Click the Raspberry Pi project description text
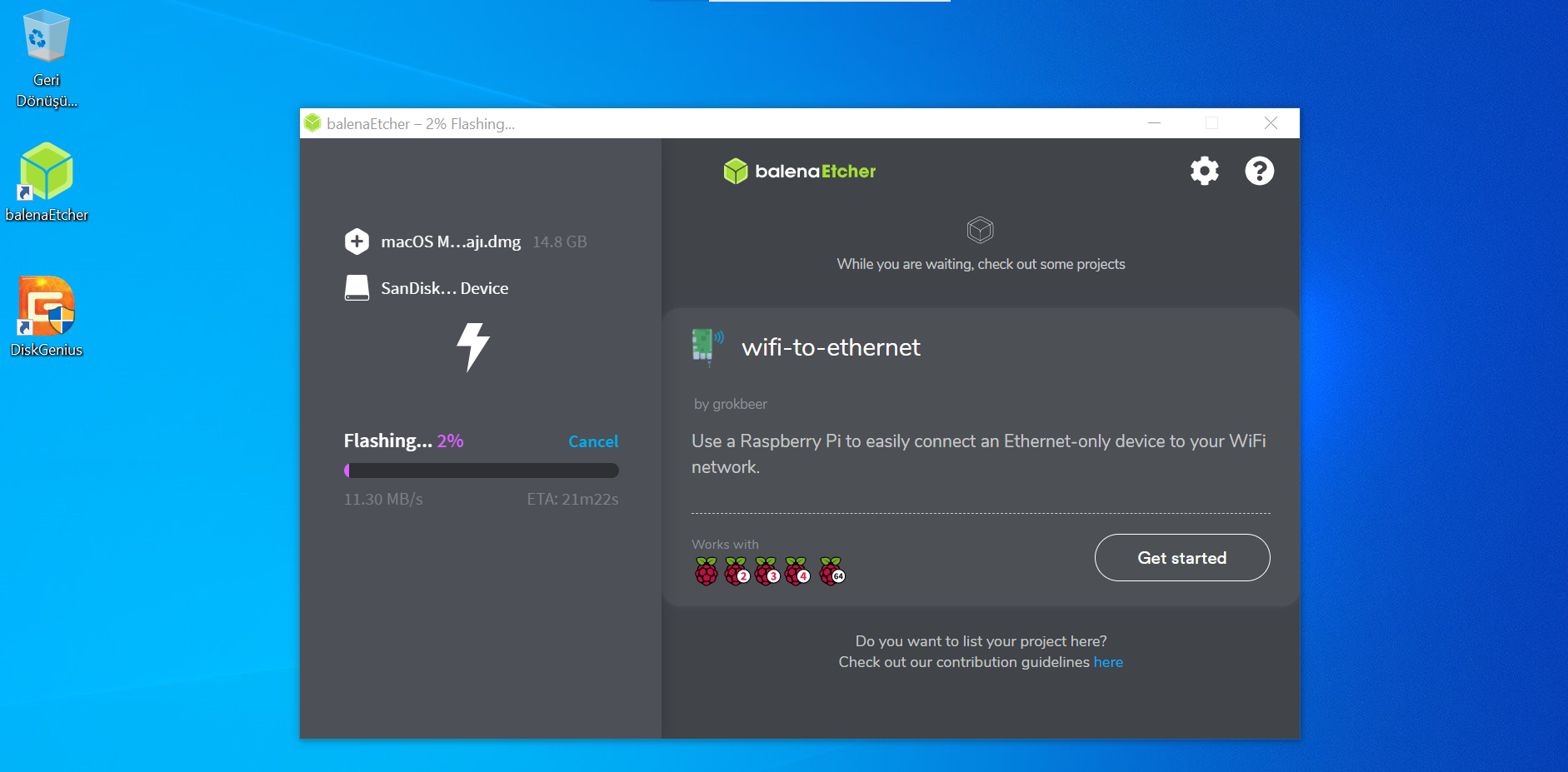1568x772 pixels. click(979, 454)
